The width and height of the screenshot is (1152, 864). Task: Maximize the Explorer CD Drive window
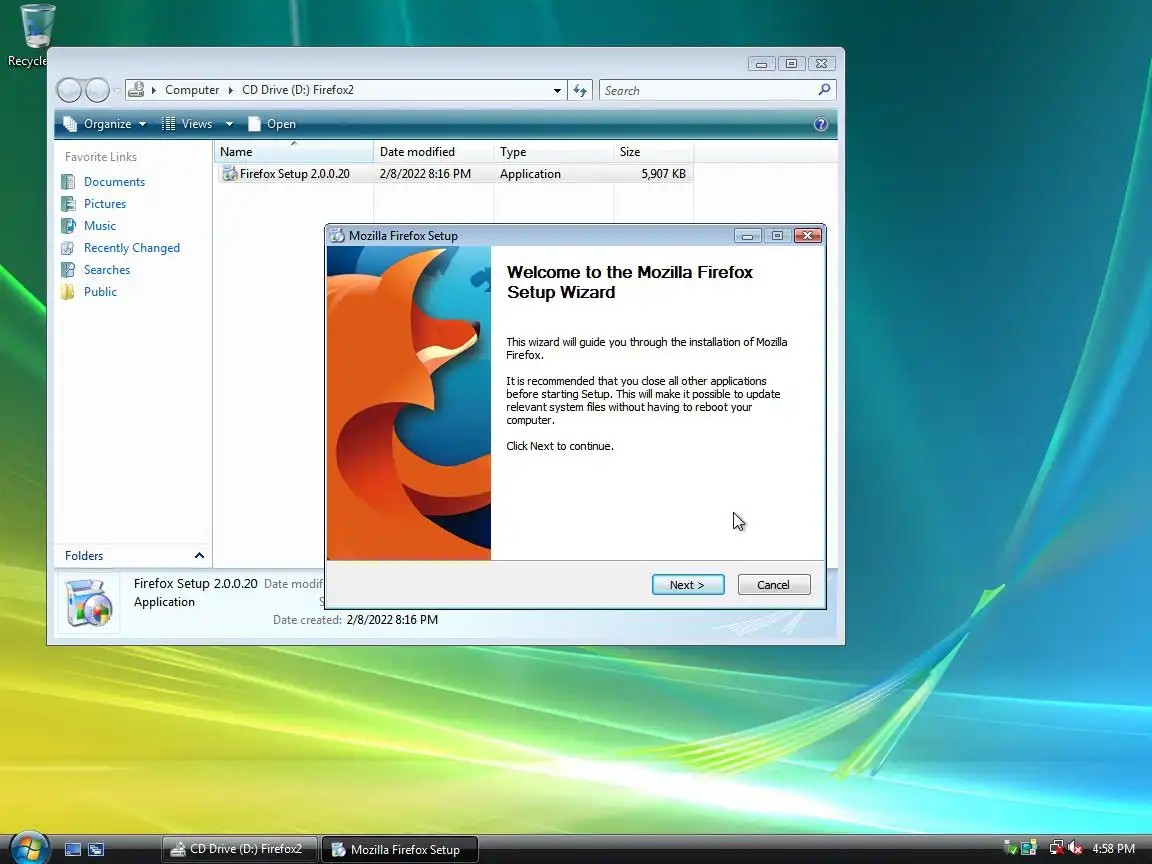(791, 64)
